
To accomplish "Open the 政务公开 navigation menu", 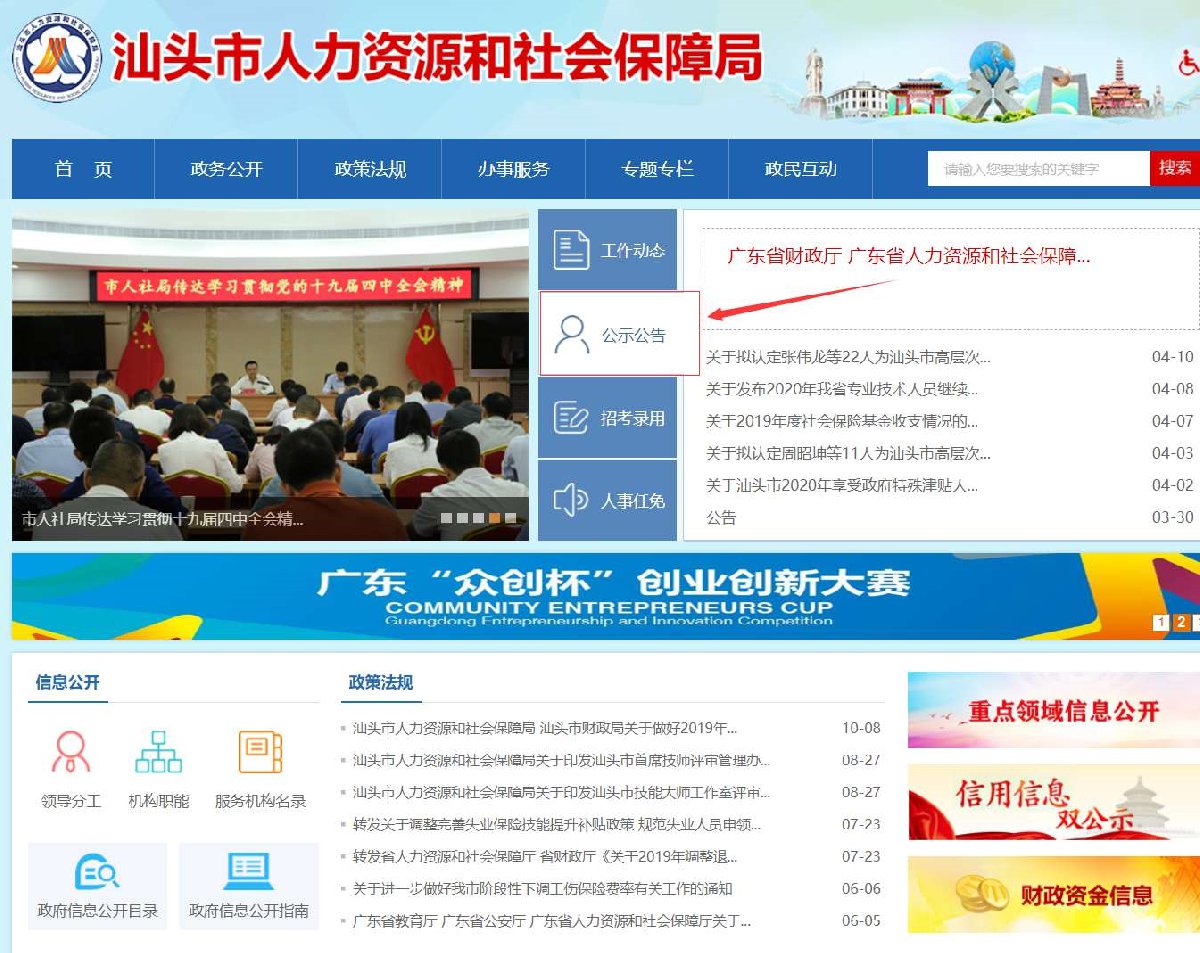I will point(226,169).
